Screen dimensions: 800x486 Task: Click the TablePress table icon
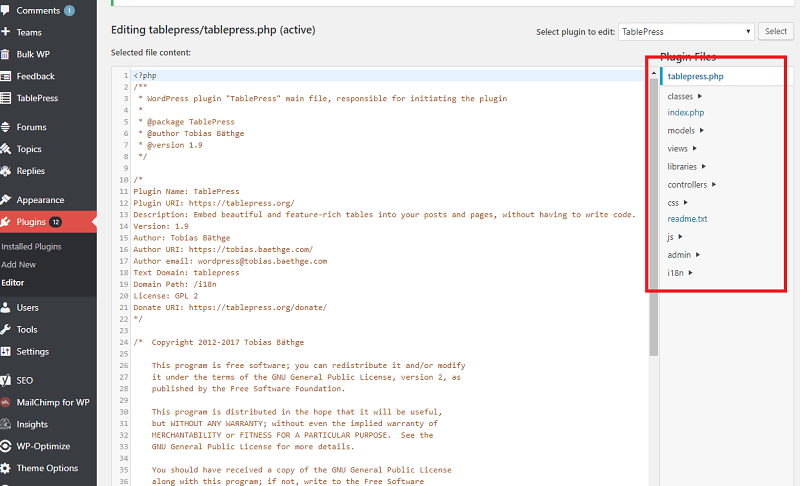point(5,98)
